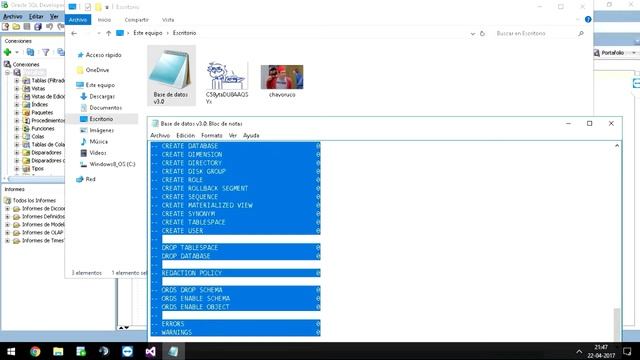Open the address bar history dropdown
Viewport: 640px width, 360px height.
click(x=472, y=34)
